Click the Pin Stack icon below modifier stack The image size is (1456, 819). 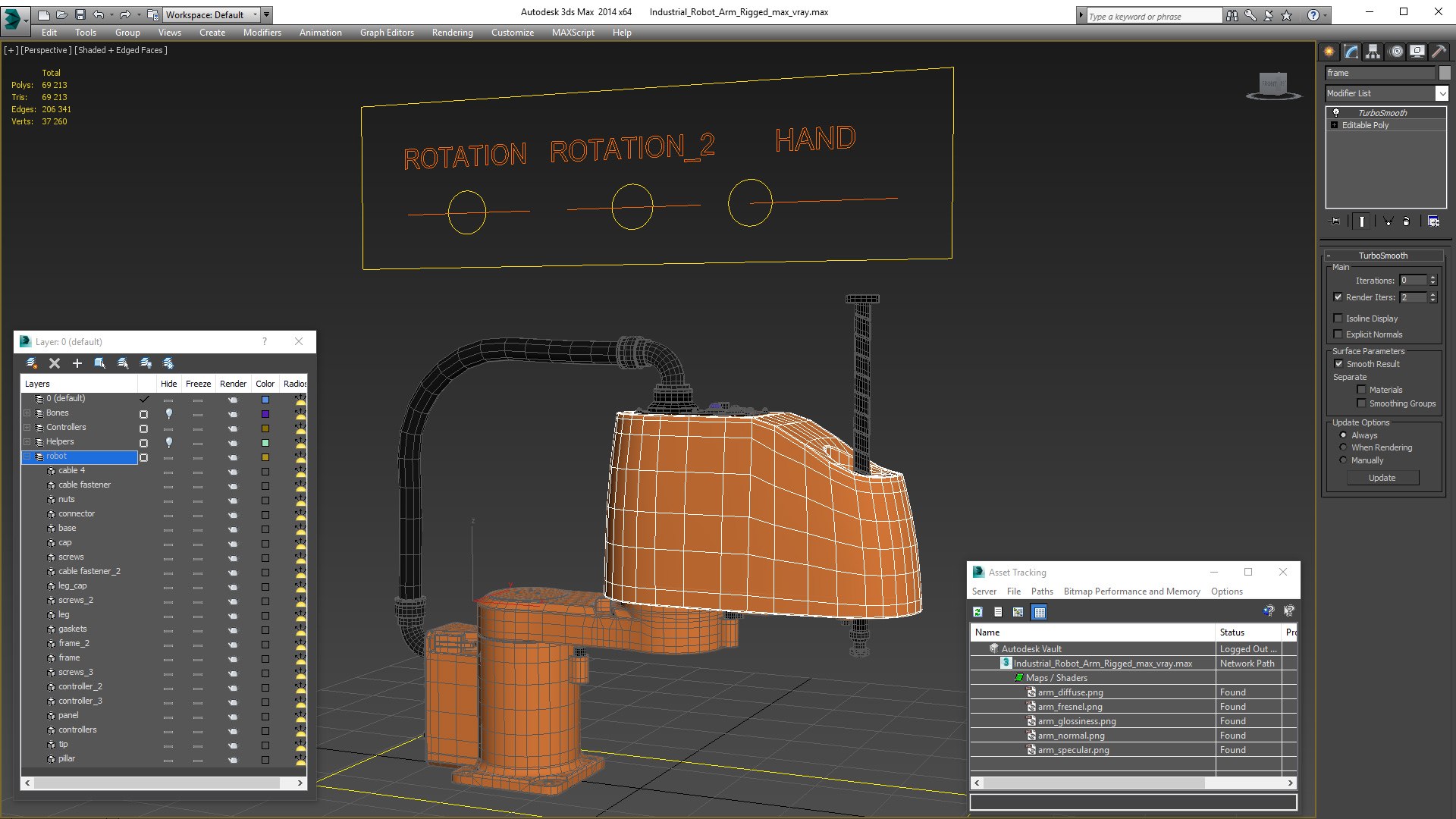pos(1335,221)
